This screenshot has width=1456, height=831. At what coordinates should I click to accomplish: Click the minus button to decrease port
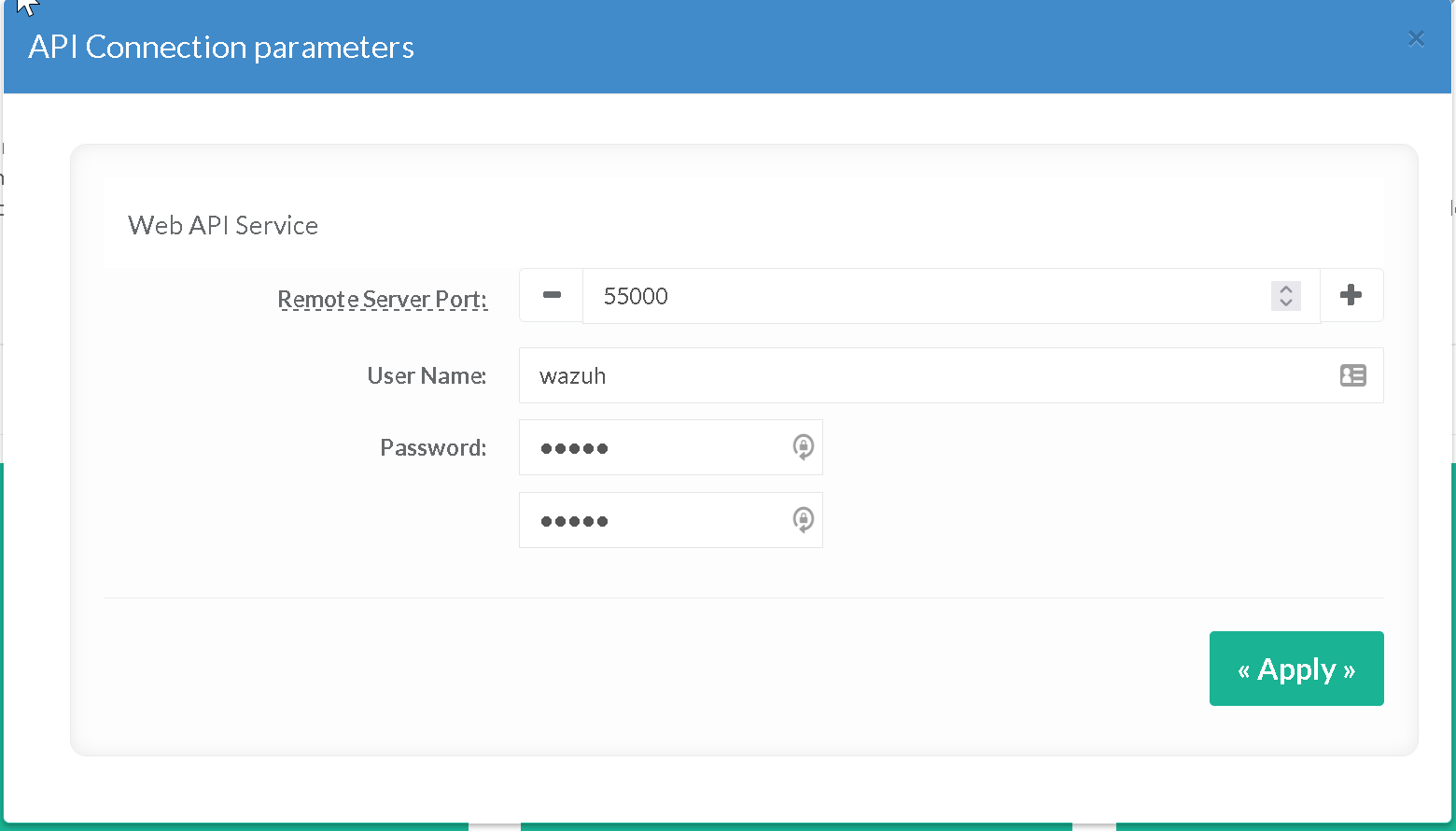552,295
